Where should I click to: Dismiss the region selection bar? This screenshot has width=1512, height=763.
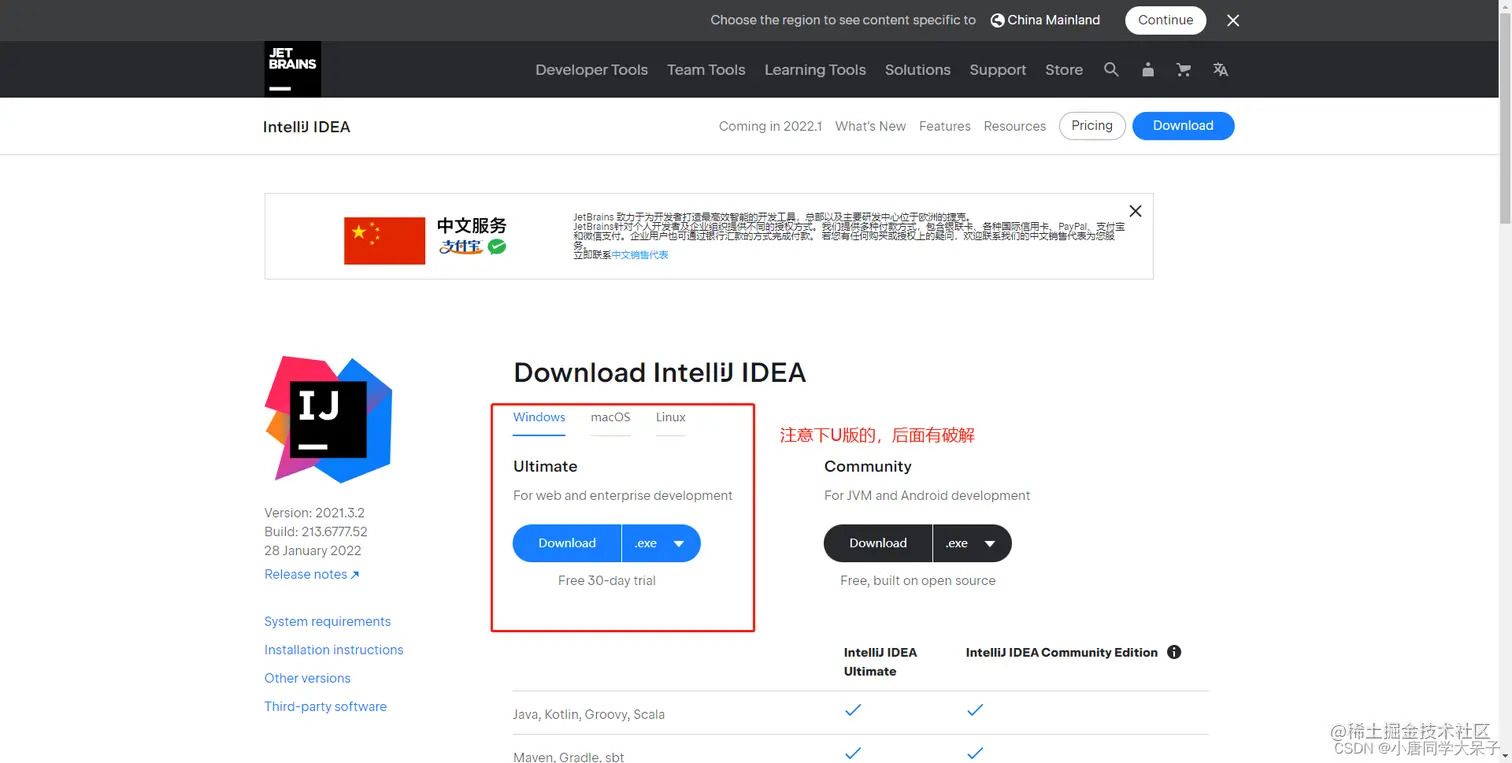coord(1233,20)
